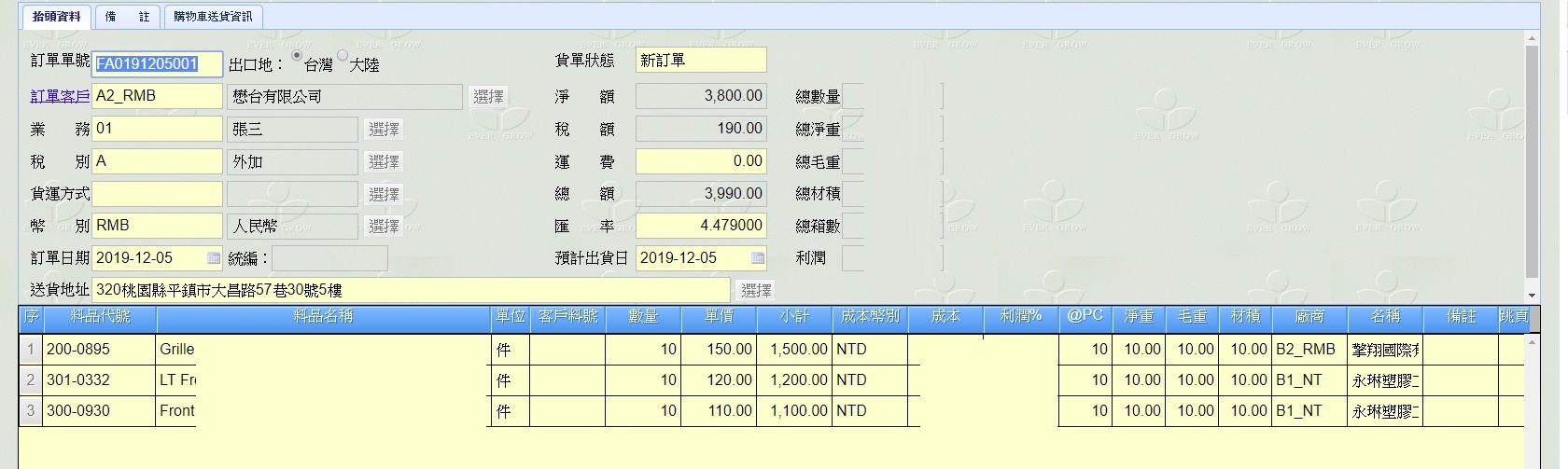Click the header panel scroll-up arrow
Image resolution: width=1568 pixels, height=469 pixels.
point(1532,38)
